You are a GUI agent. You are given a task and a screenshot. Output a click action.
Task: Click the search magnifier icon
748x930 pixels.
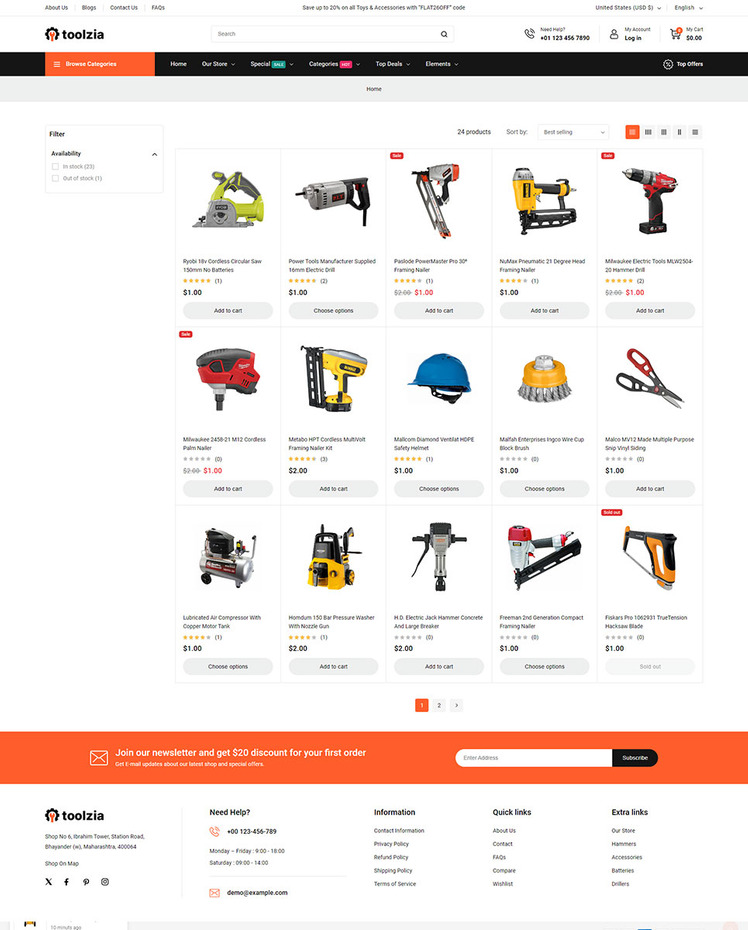click(x=444, y=34)
